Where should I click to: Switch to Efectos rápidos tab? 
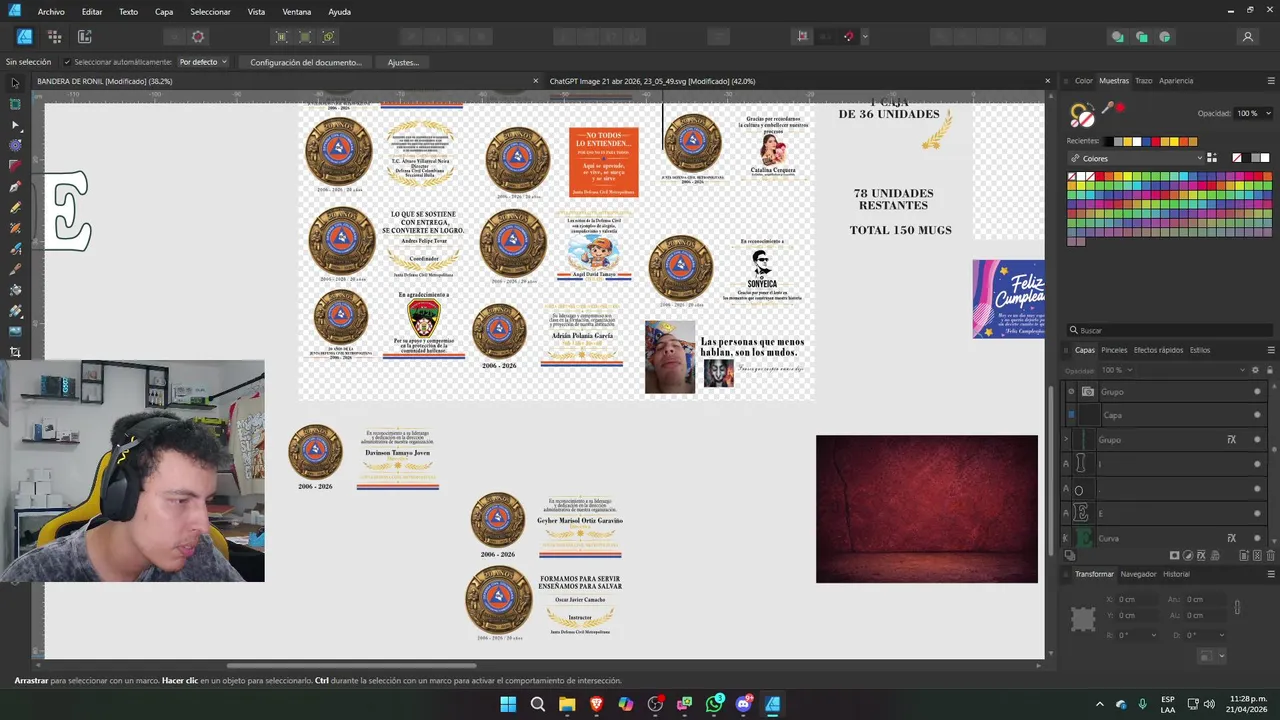(1158, 350)
